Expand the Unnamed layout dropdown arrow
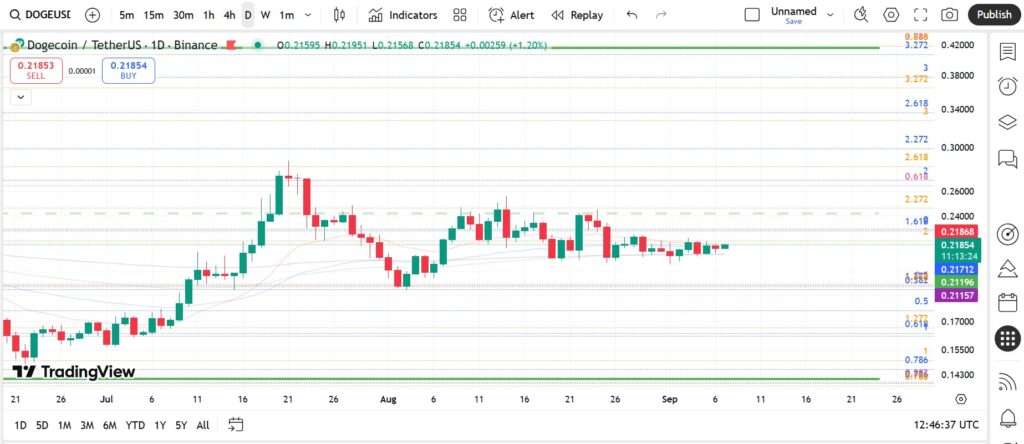Viewport: 1024px width, 444px height. 830,14
